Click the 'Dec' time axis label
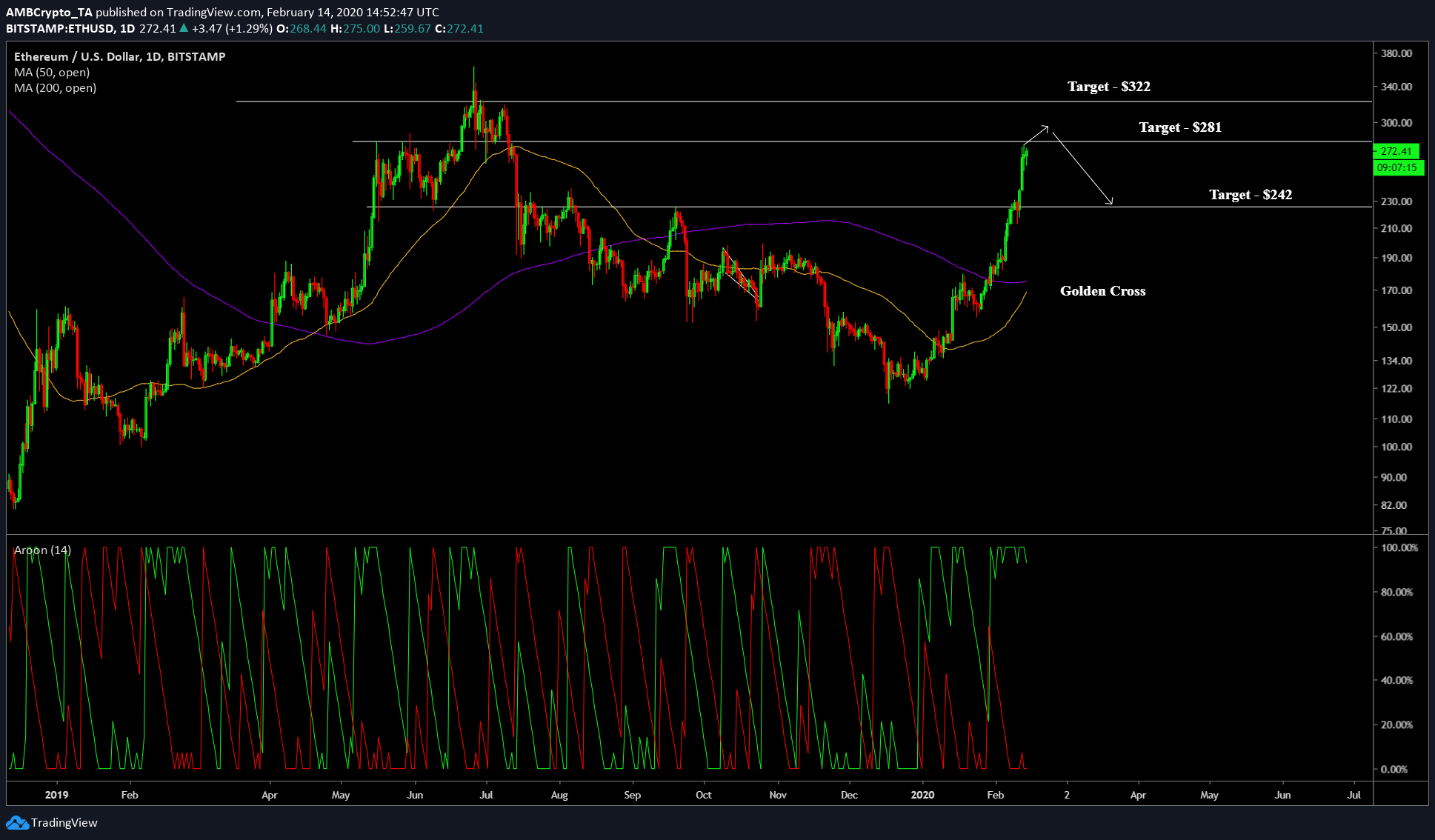 tap(849, 795)
